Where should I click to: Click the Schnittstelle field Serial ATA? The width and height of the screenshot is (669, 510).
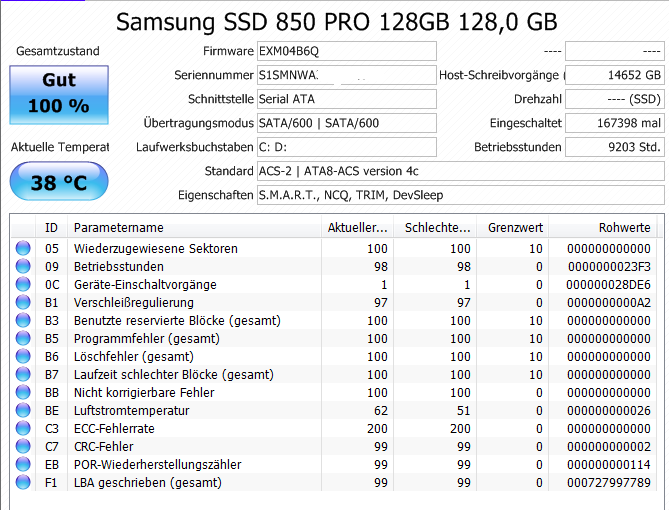(x=346, y=99)
